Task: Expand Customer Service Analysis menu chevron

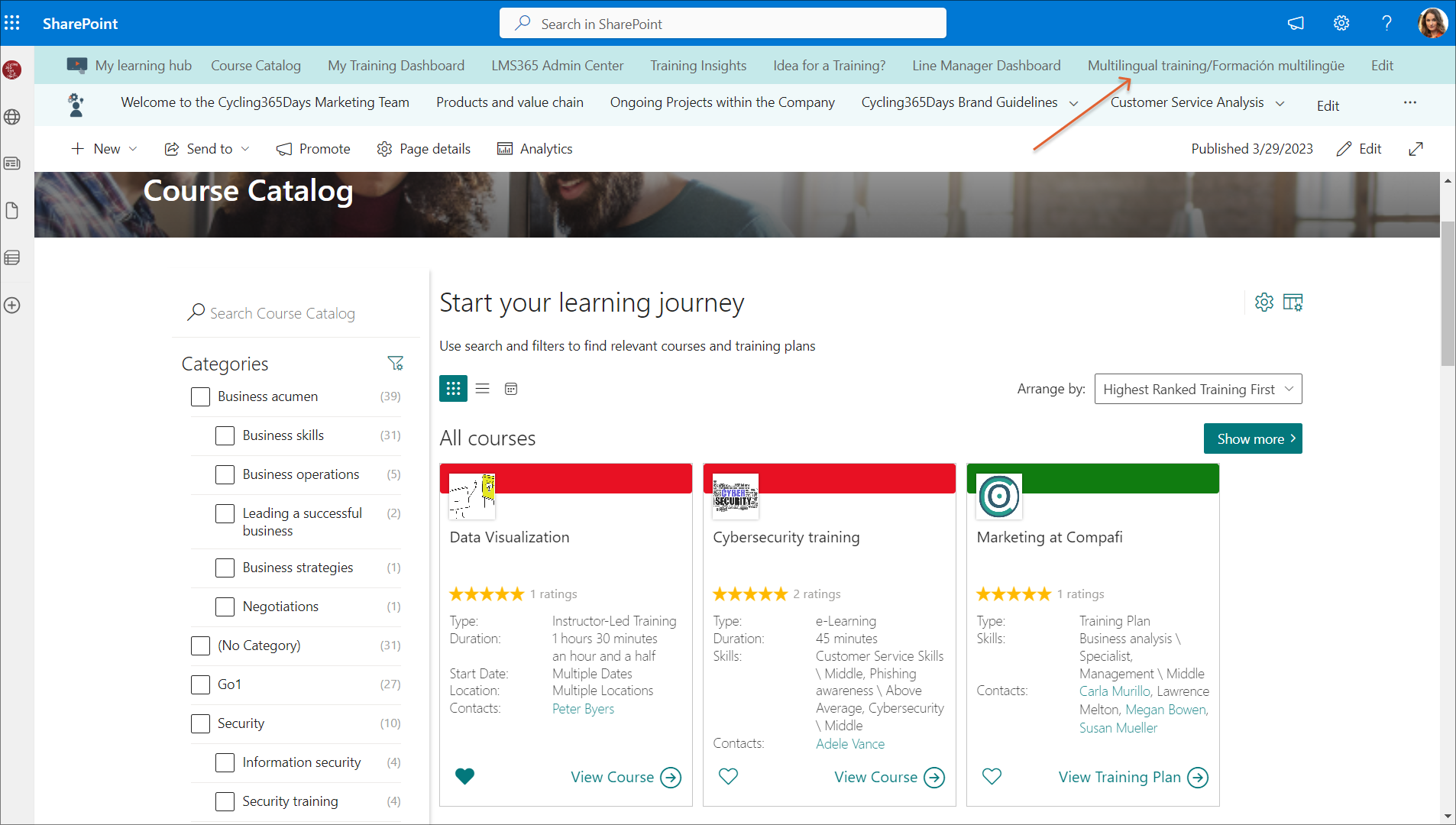Action: 1280,104
